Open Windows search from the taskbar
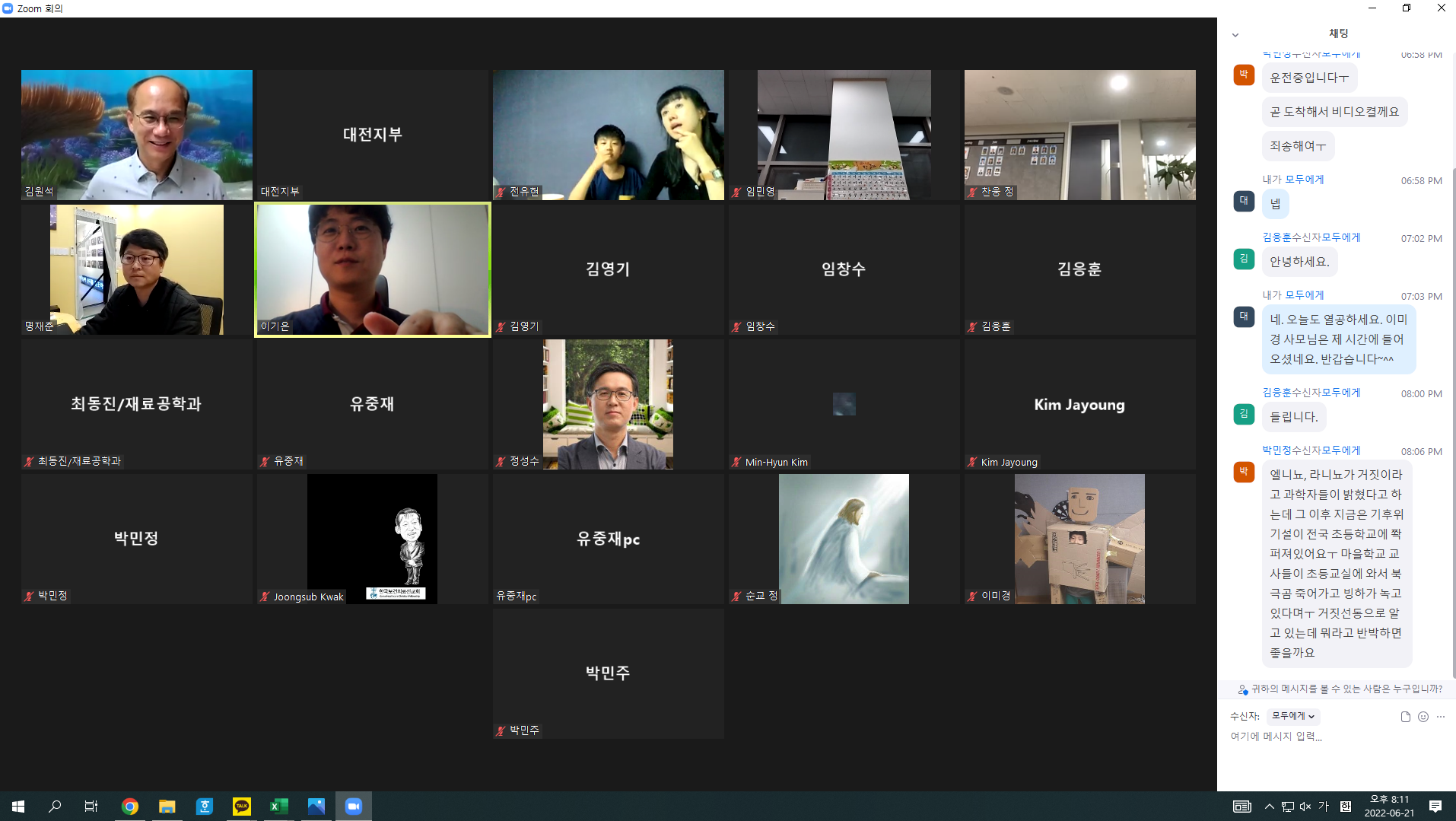Viewport: 1456px width, 821px height. [x=55, y=807]
